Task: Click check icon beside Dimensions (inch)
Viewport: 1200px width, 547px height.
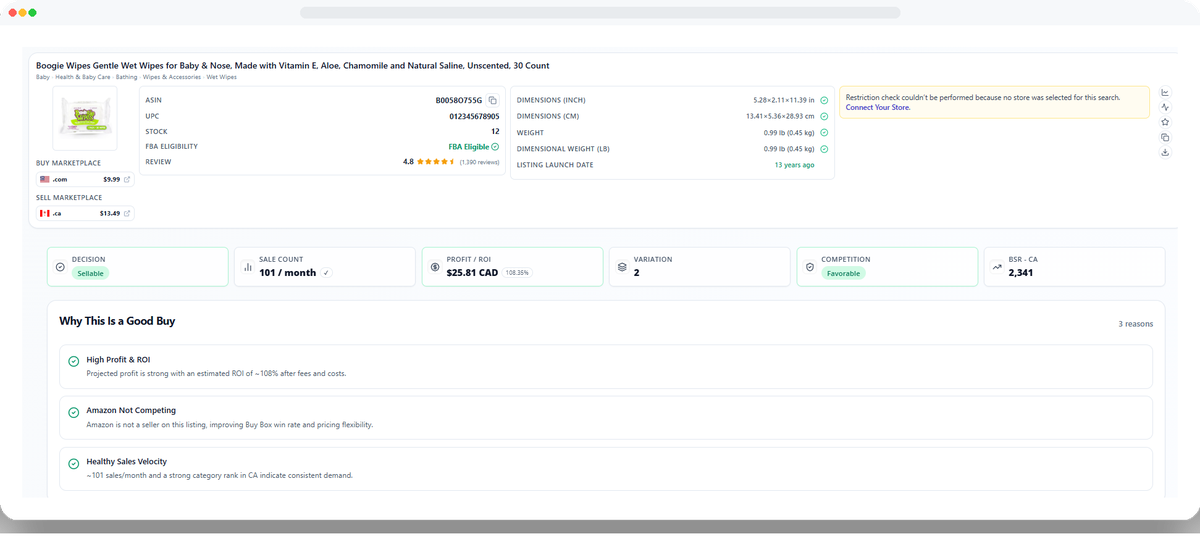Action: point(824,100)
